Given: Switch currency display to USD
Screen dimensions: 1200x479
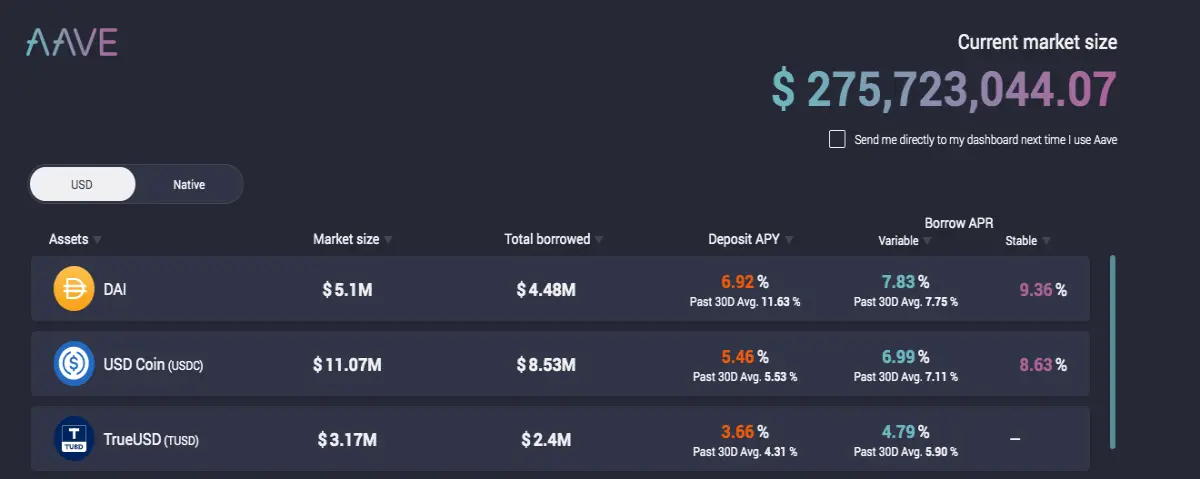Looking at the screenshot, I should point(82,185).
